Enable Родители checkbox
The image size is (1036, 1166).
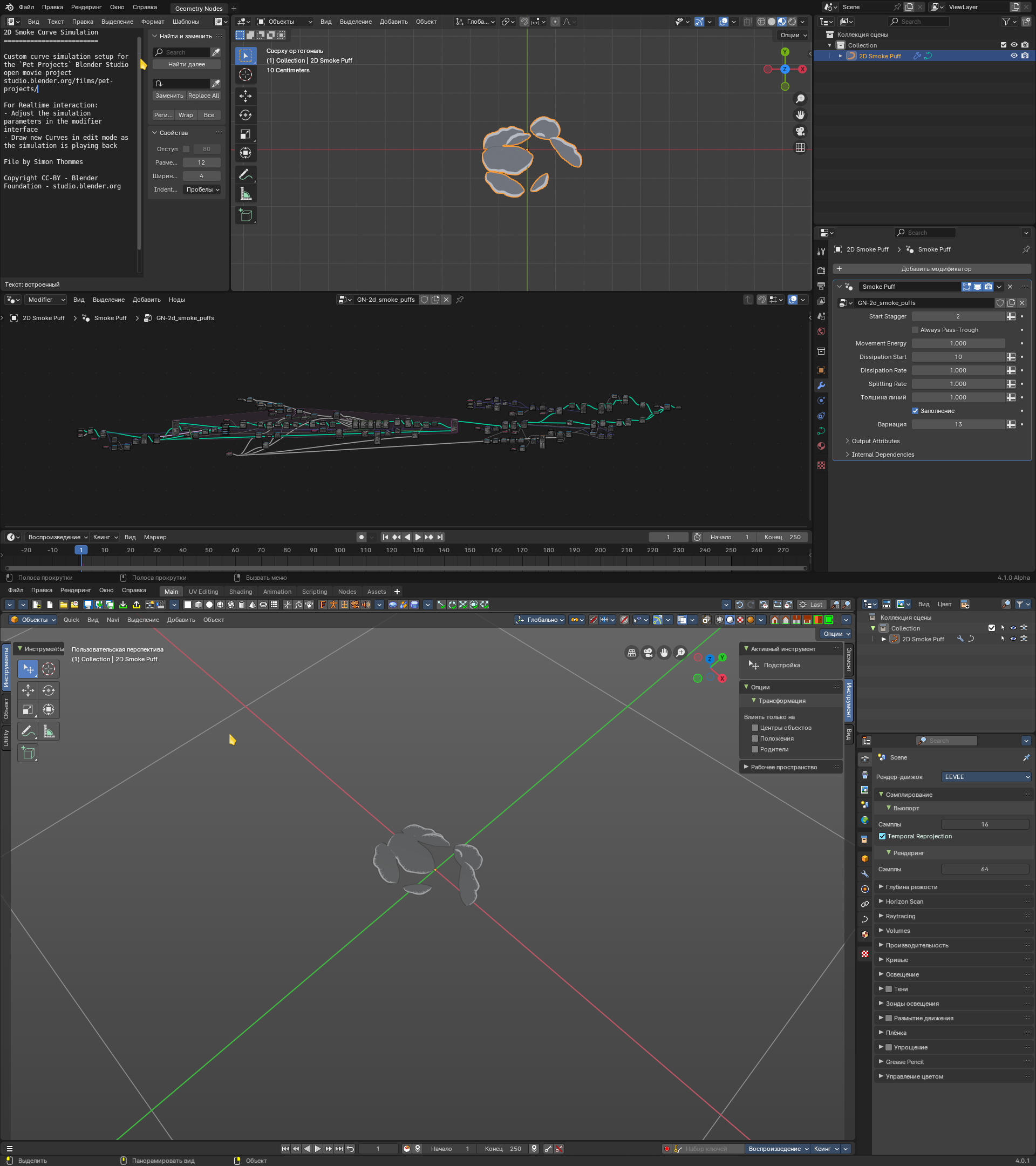coord(755,750)
